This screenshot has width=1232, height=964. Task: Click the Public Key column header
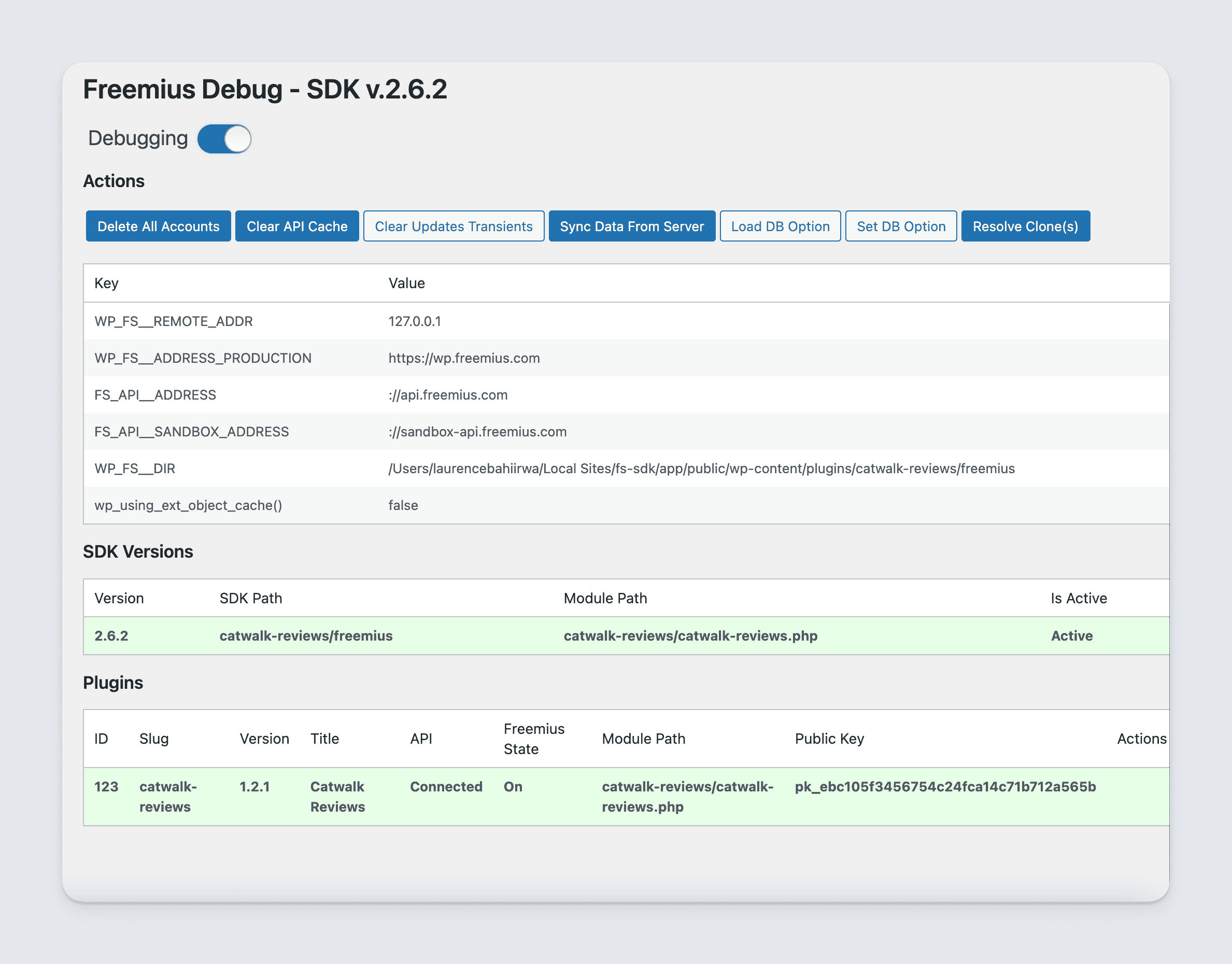click(829, 738)
